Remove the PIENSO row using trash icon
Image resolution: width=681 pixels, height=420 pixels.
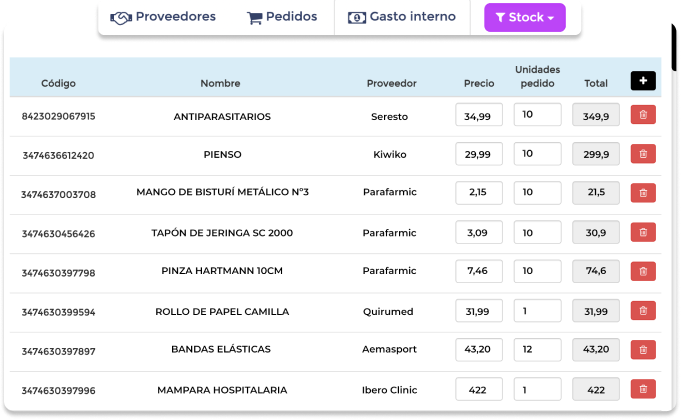[x=643, y=154]
